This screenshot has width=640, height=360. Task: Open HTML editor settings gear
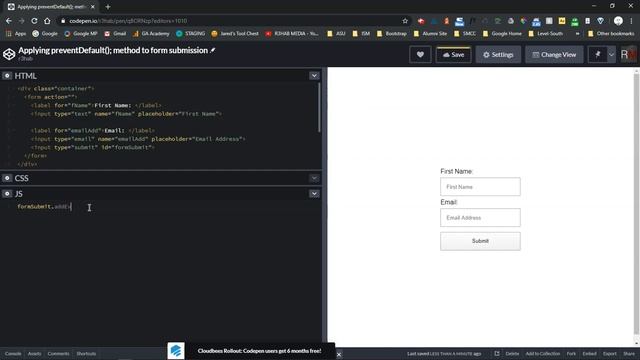(x=7, y=76)
